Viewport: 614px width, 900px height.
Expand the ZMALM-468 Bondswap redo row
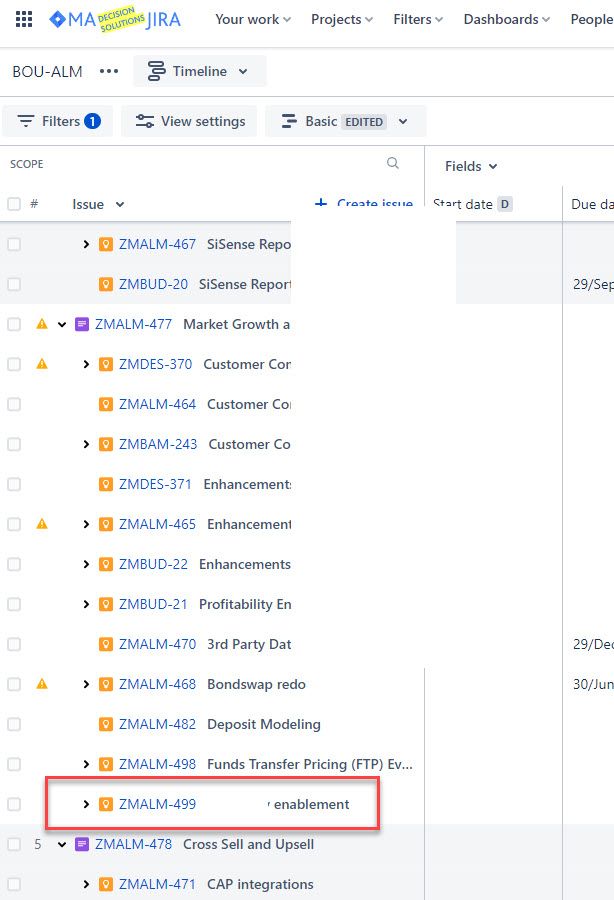click(x=86, y=684)
